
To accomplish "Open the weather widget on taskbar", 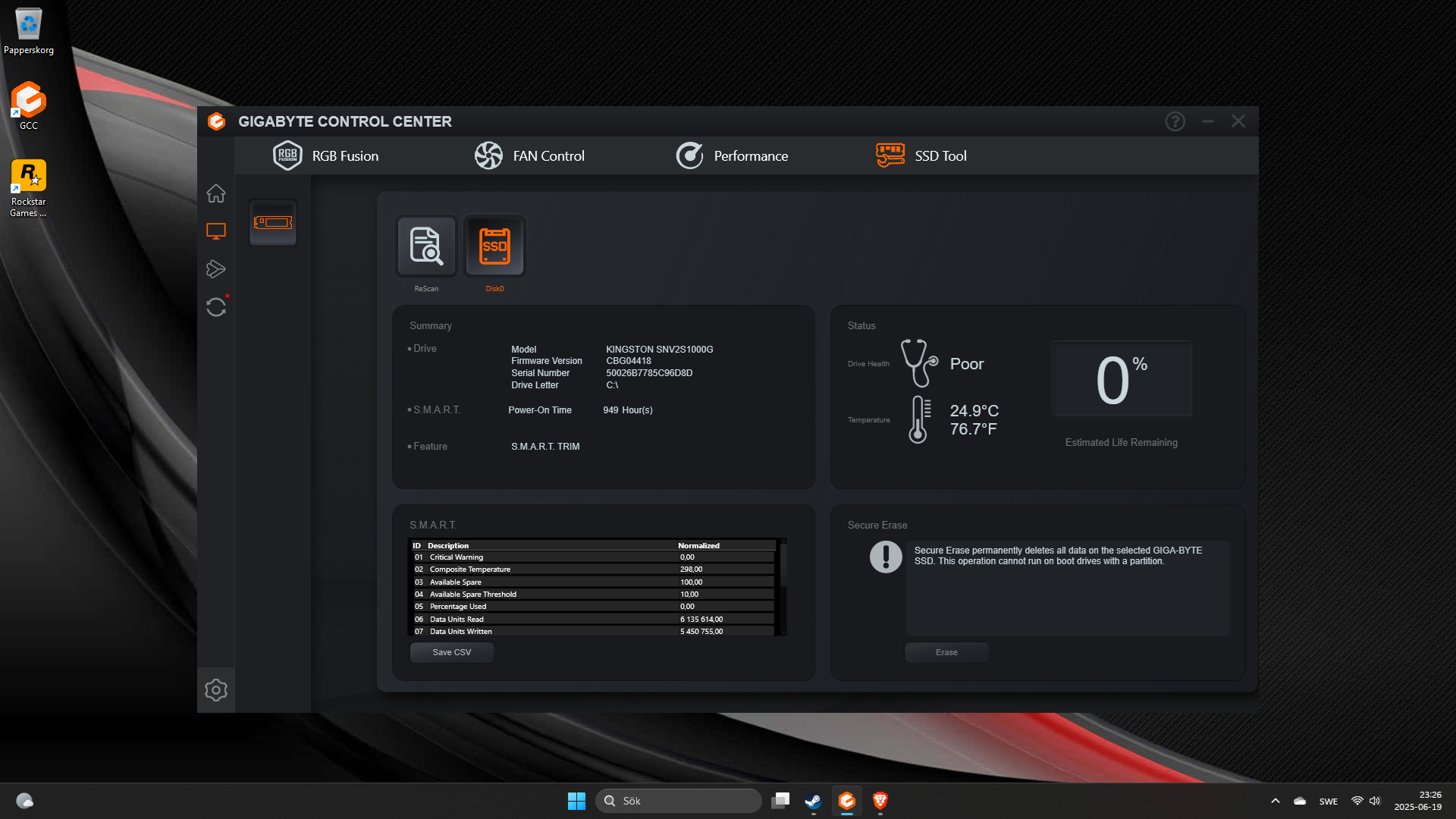I will (x=25, y=801).
